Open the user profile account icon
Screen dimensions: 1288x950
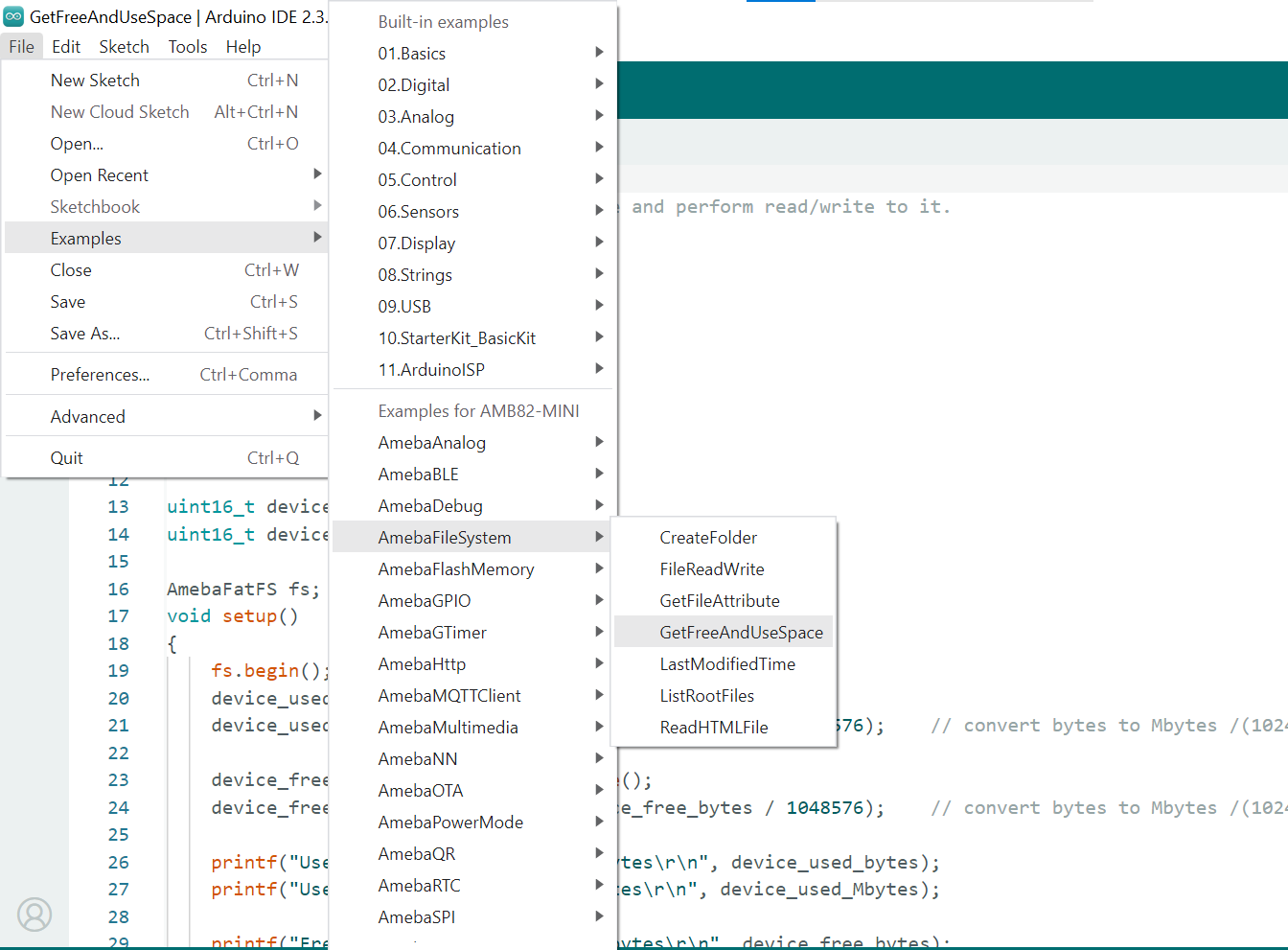(x=34, y=915)
